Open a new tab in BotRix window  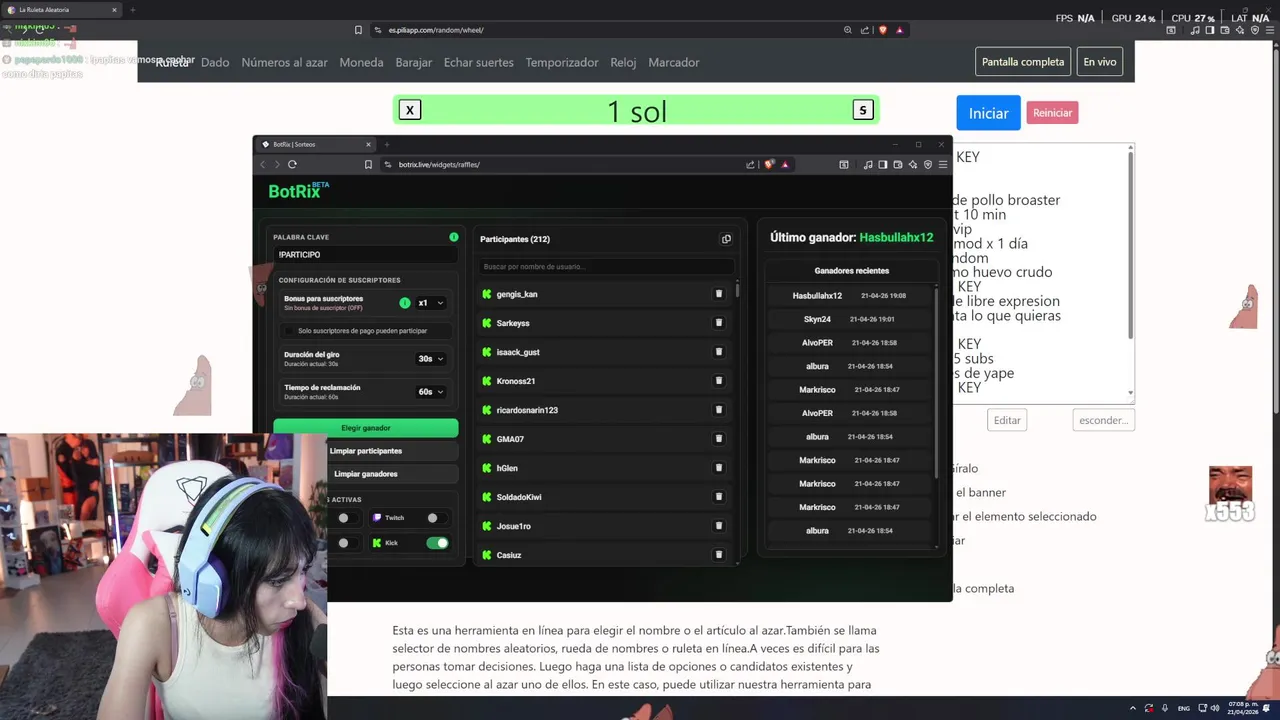click(x=387, y=144)
